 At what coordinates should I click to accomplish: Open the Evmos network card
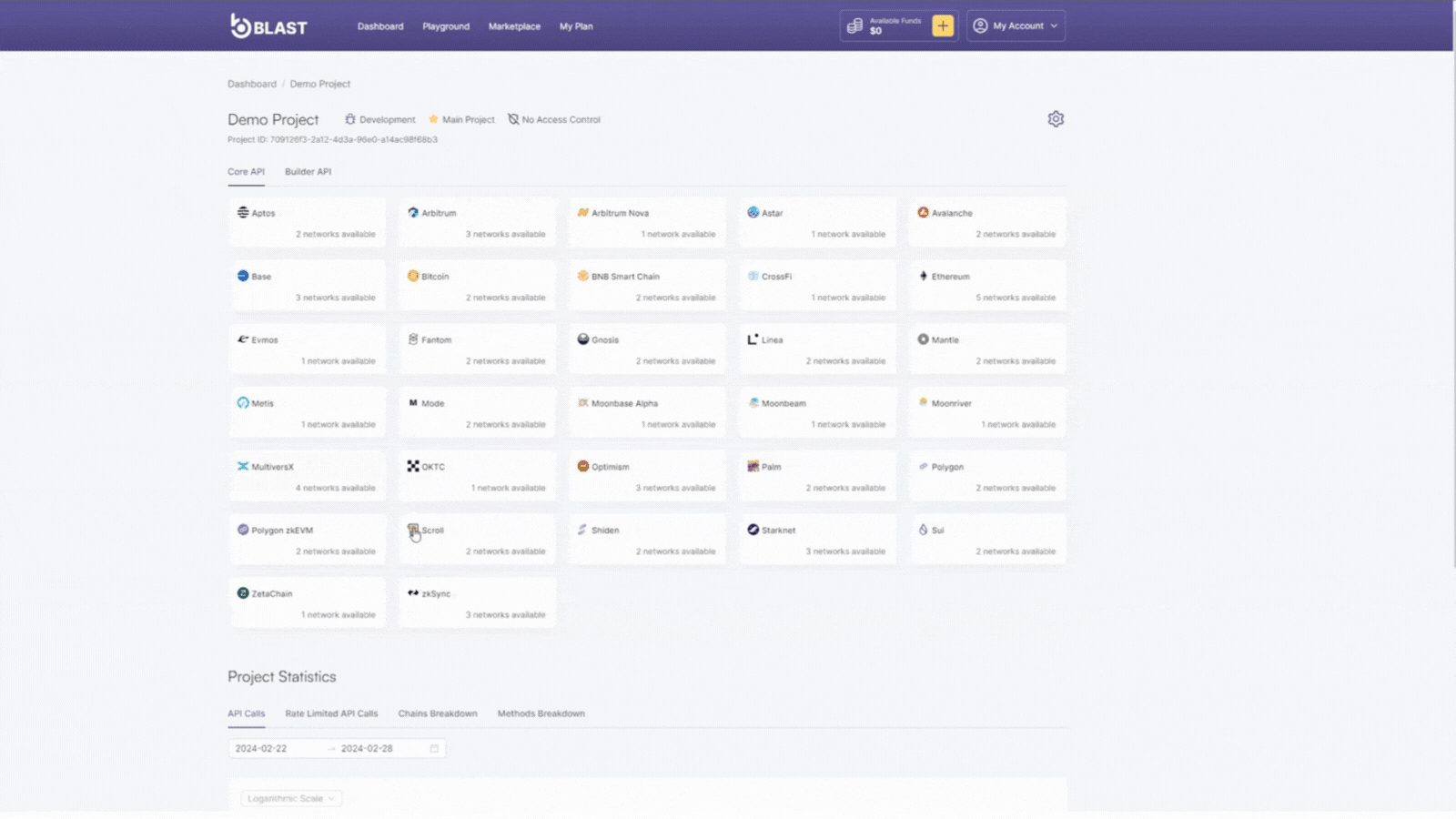[308, 349]
